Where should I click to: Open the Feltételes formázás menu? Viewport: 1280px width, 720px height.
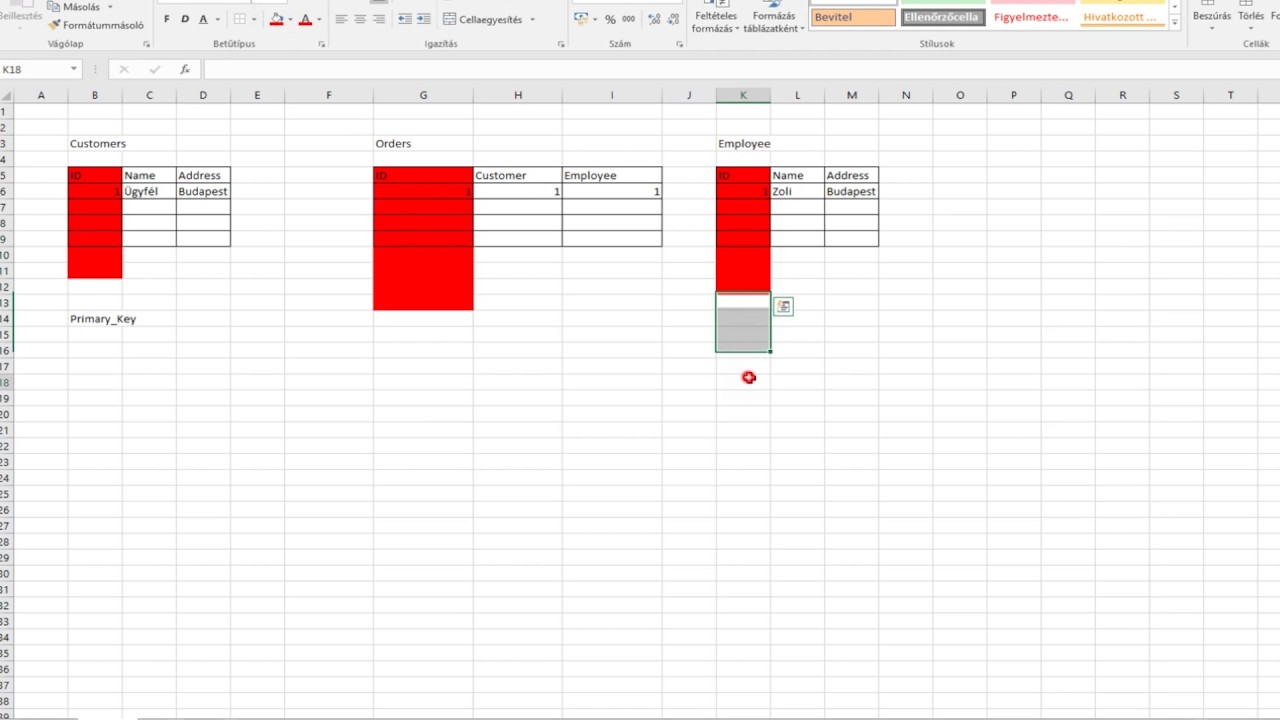click(715, 17)
